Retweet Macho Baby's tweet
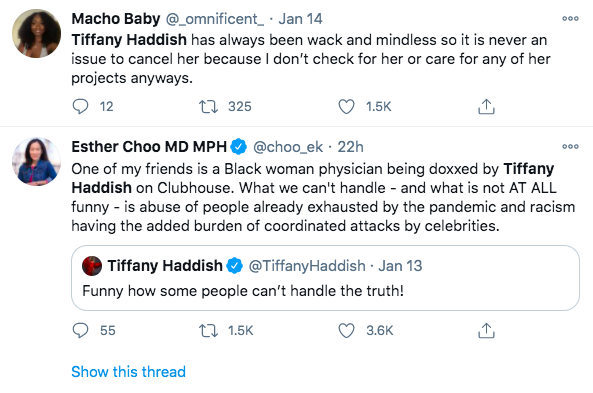The height and width of the screenshot is (393, 593). click(x=208, y=106)
